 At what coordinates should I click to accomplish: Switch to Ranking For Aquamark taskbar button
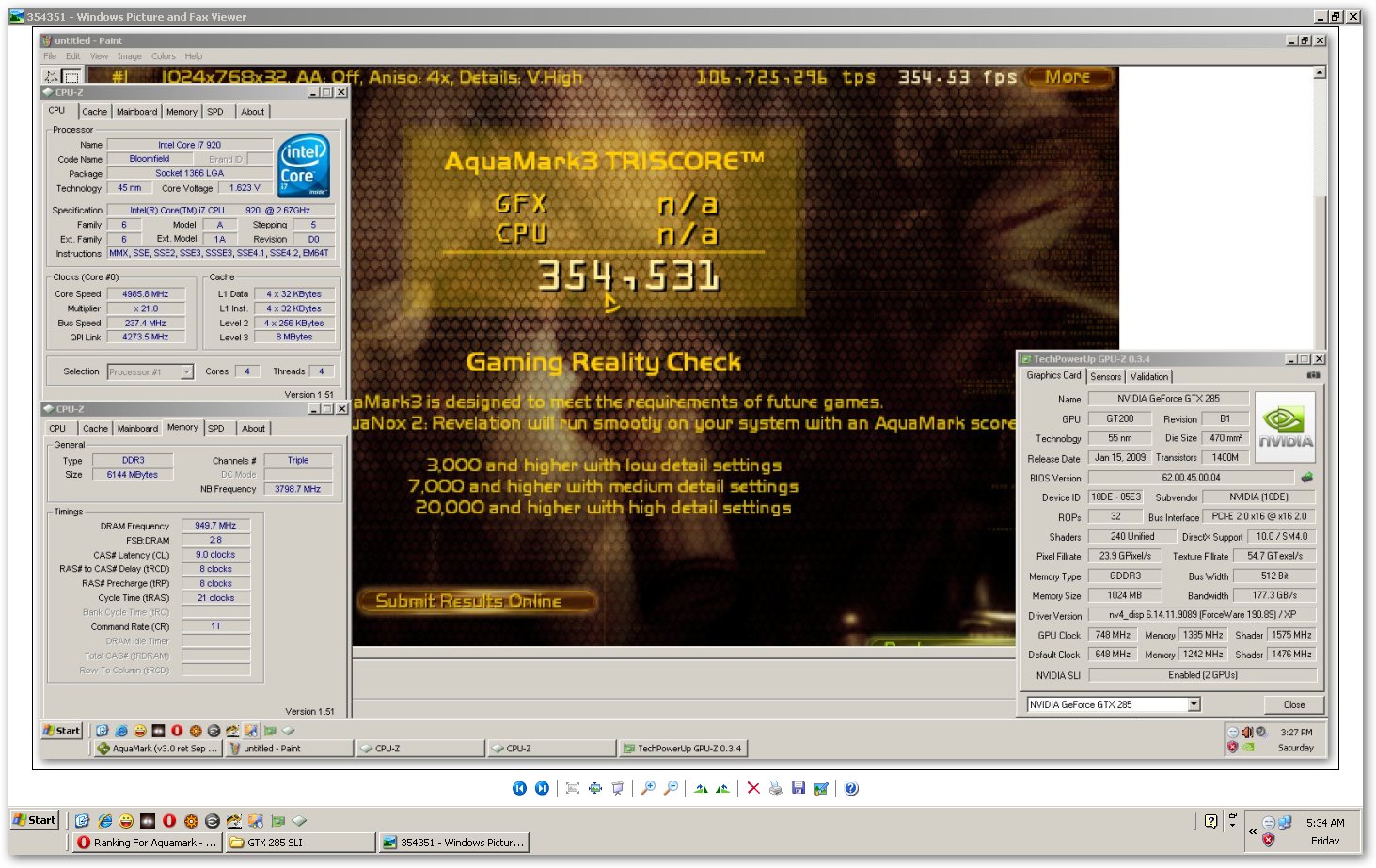click(x=148, y=843)
